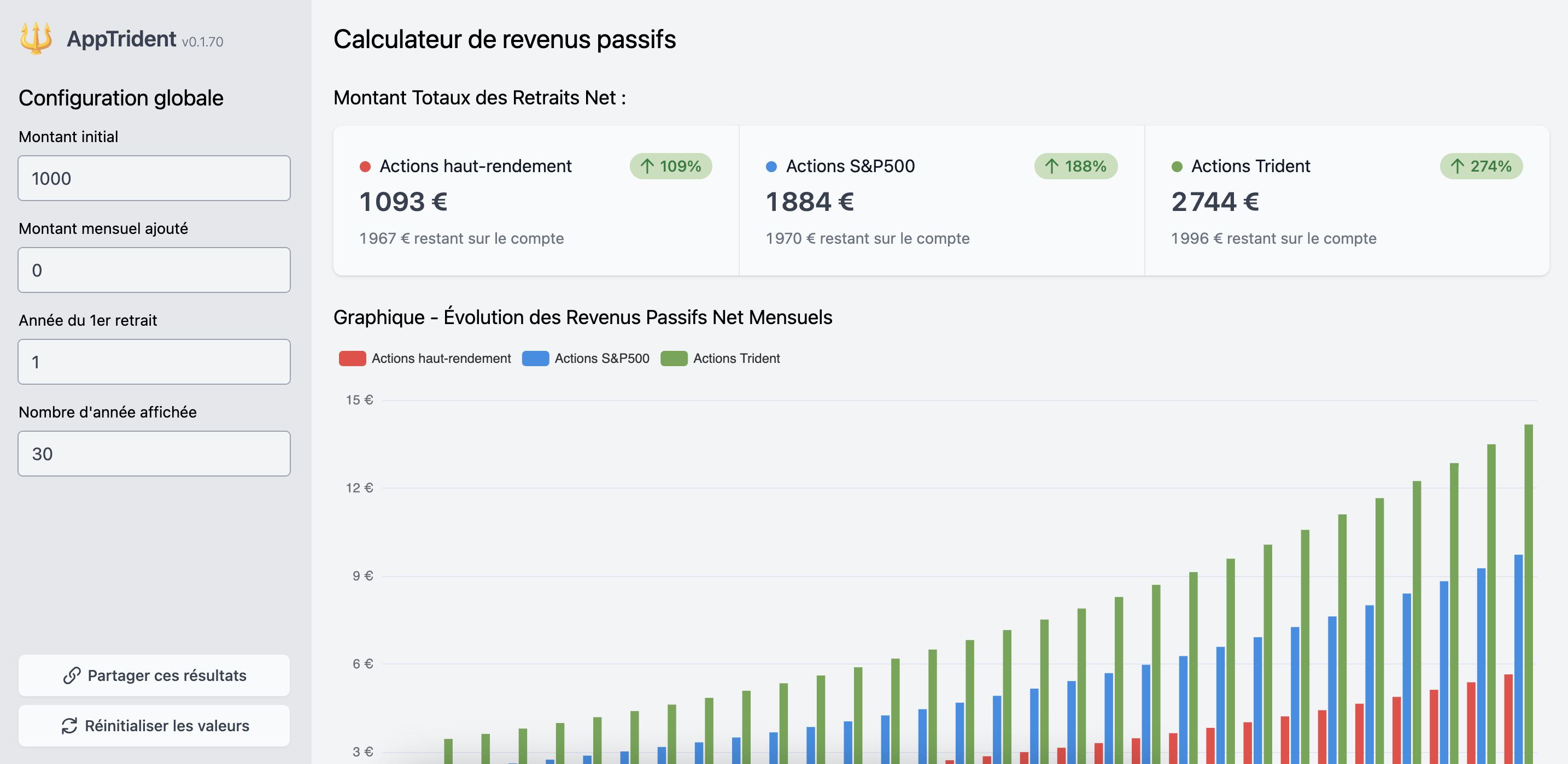Click "1 970 € restant sur le compte"
Screen dimensions: 1568x764
pos(868,238)
